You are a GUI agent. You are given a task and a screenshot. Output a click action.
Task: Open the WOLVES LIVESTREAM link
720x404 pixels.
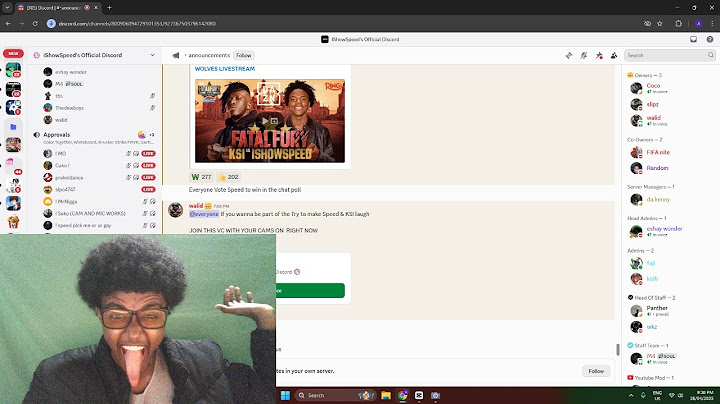[225, 69]
